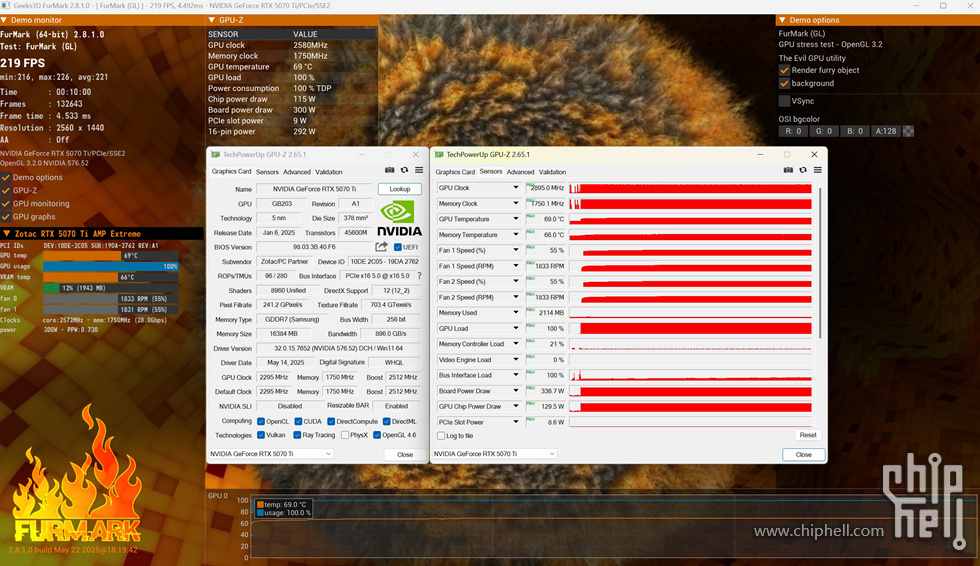This screenshot has width=980, height=566.
Task: Switch to the Graphics Card tab in the Sensors GPU-Z window
Action: [455, 172]
